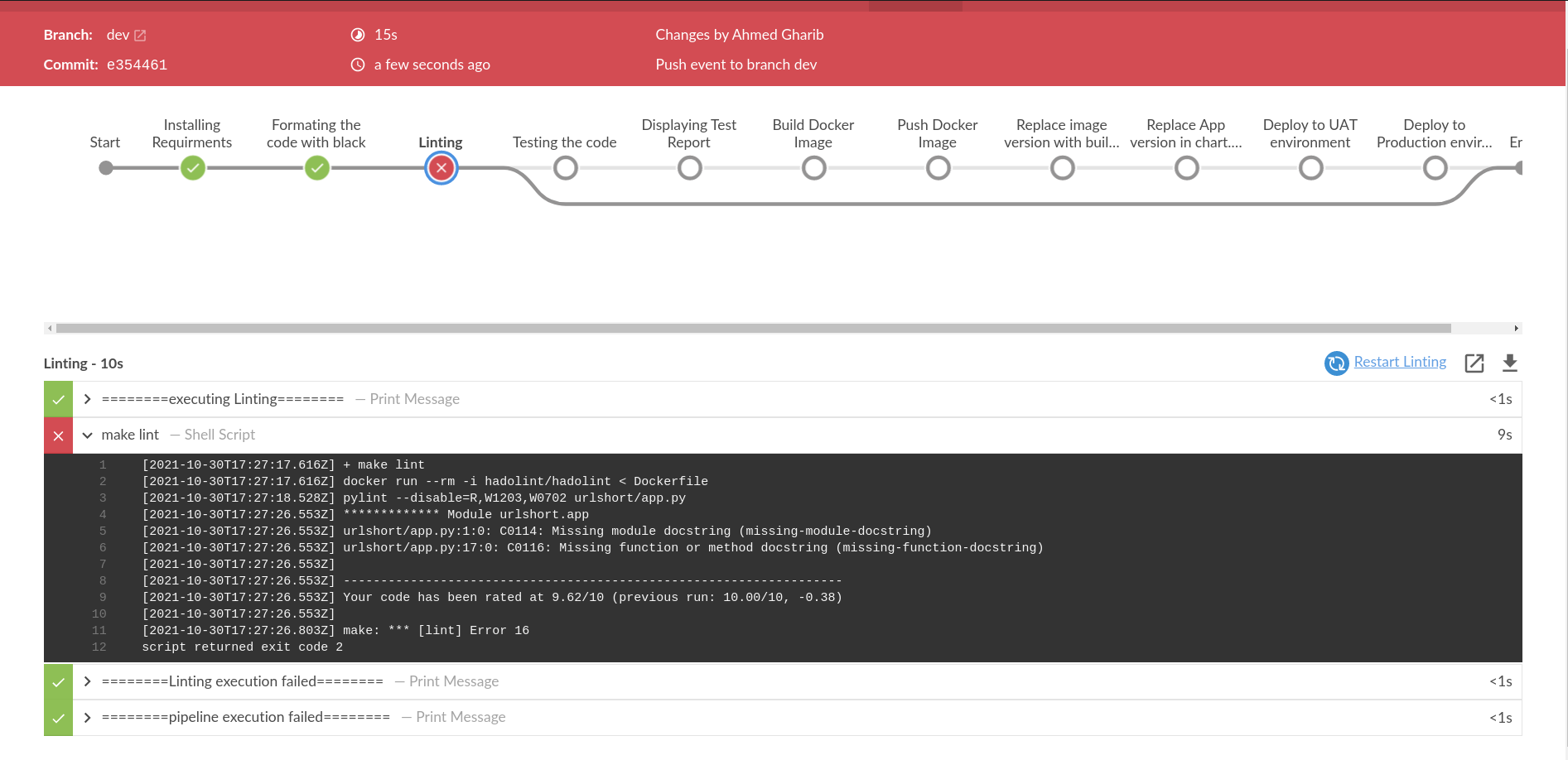The image size is (1568, 760).
Task: Click the Linting stage label
Action: click(441, 142)
